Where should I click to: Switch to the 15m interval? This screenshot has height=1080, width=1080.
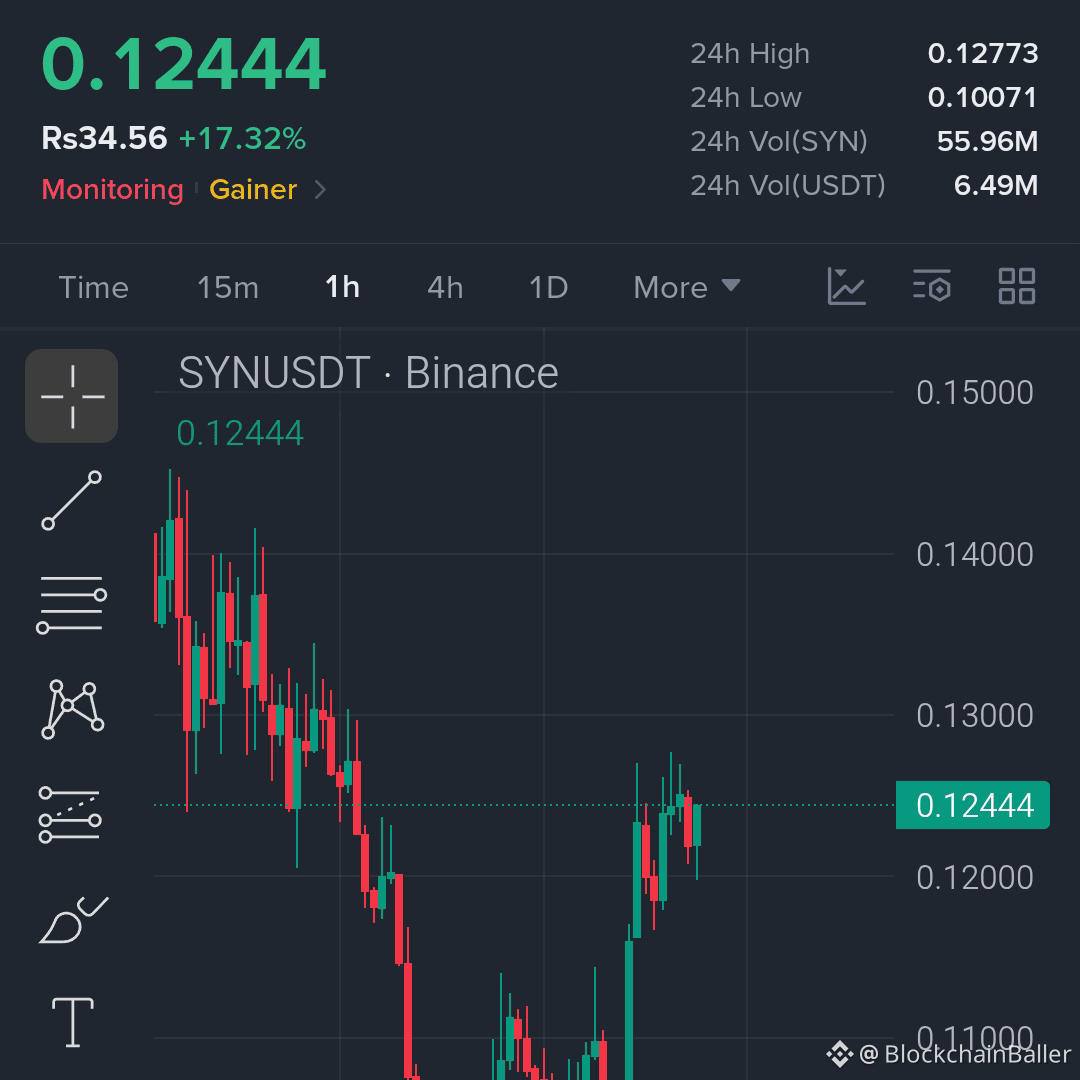228,287
